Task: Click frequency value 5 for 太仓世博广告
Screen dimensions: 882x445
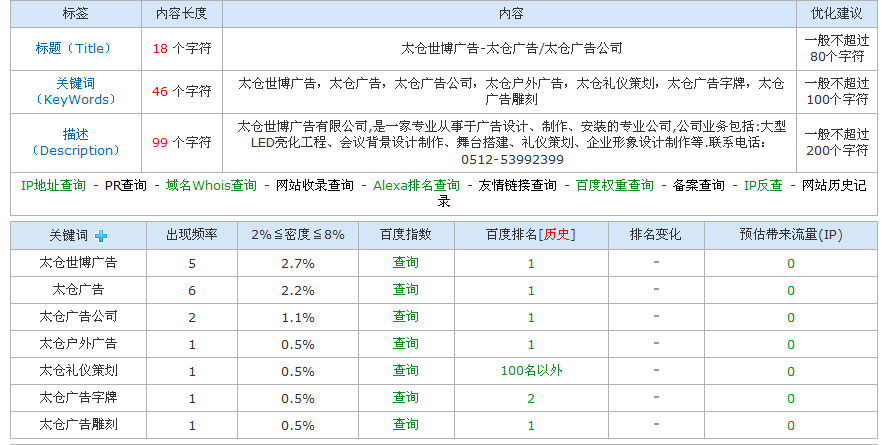Action: pos(192,264)
